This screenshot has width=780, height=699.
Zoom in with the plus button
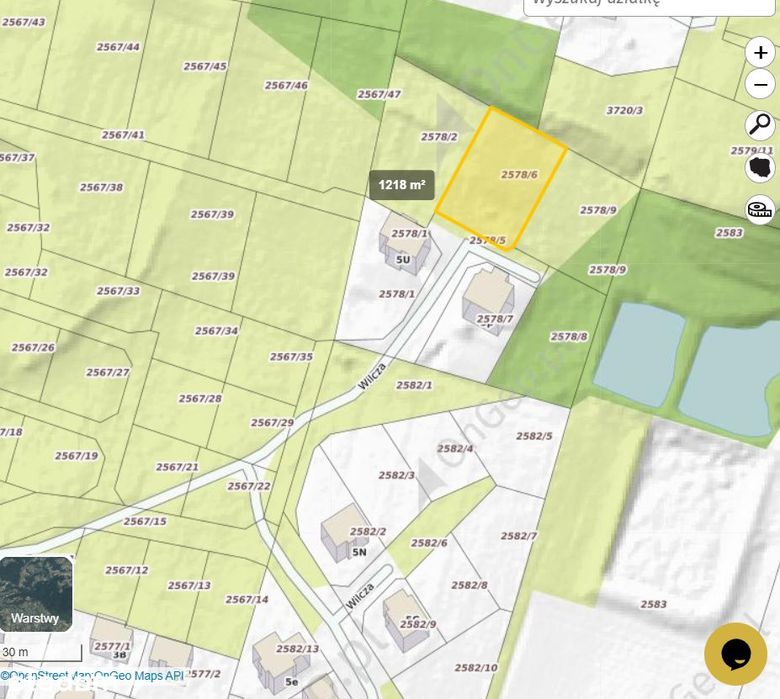pyautogui.click(x=760, y=52)
